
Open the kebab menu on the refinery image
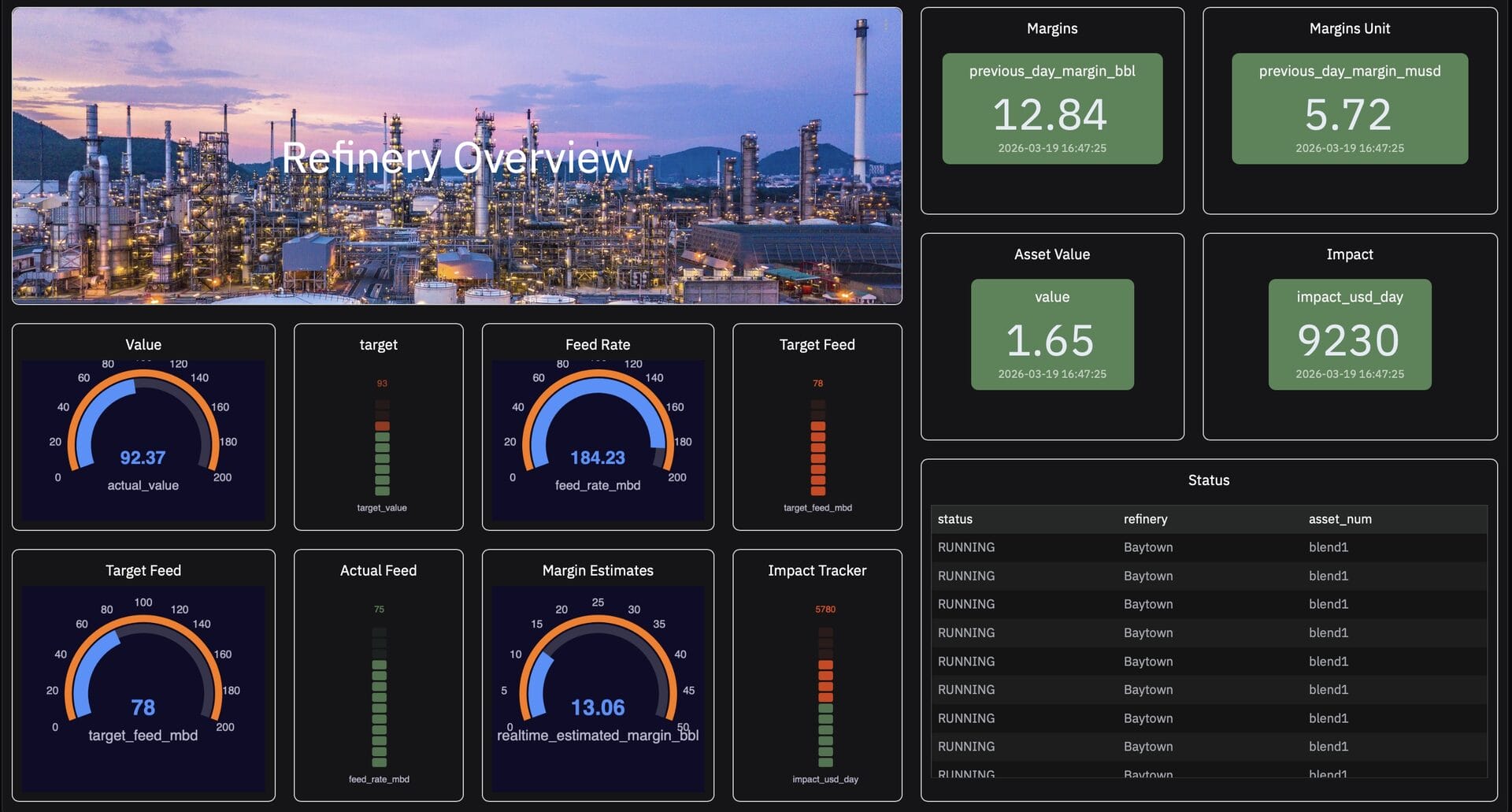point(886,25)
